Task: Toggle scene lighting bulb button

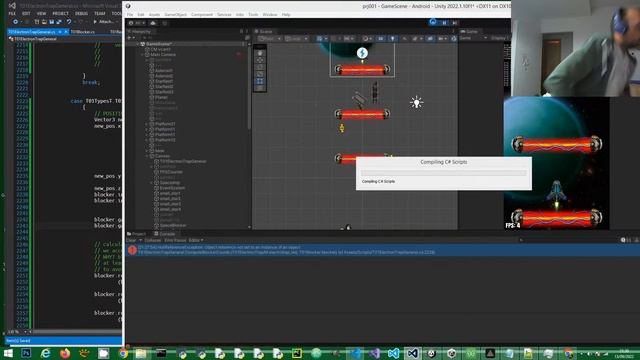Action: 392,38
